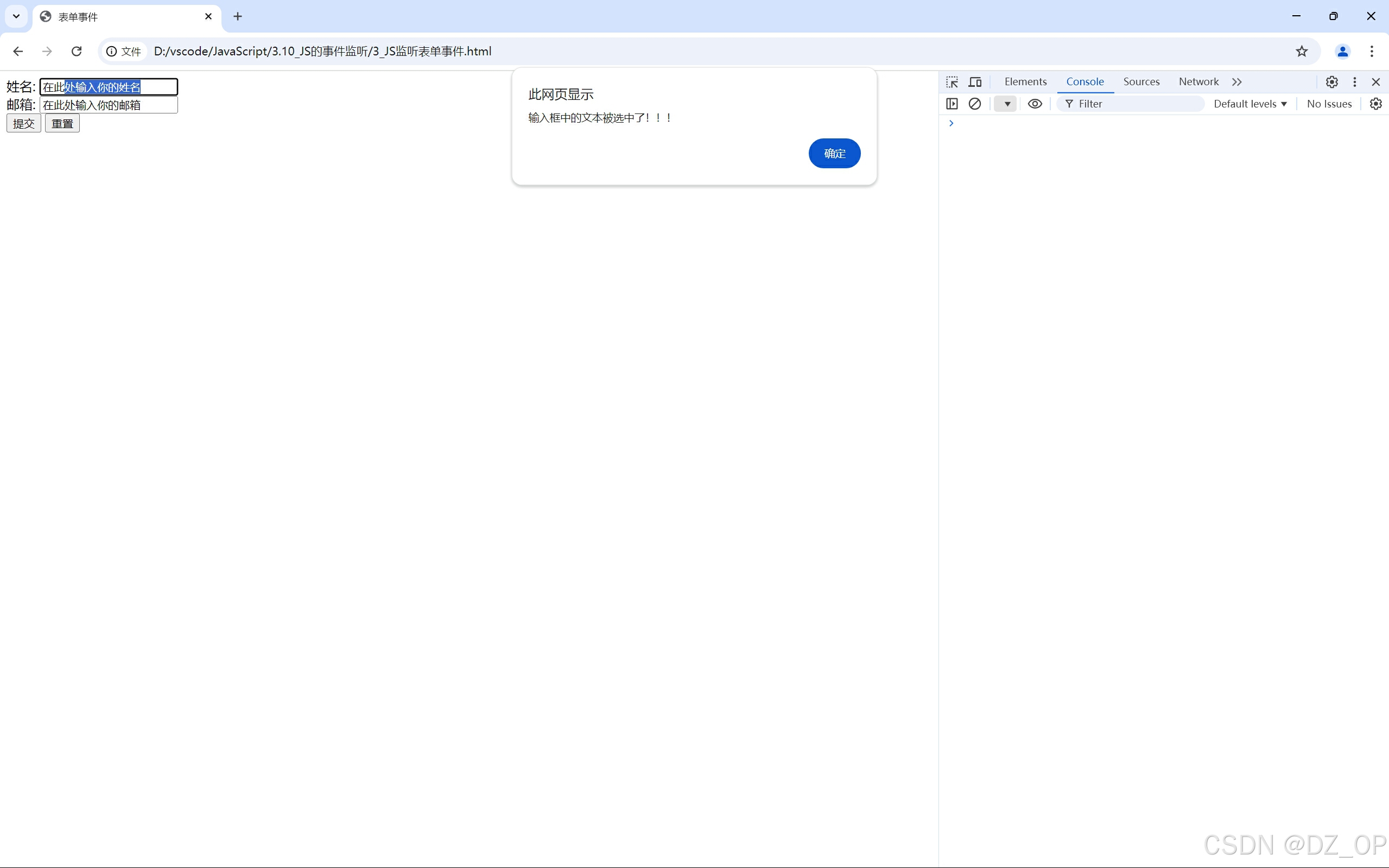This screenshot has width=1389, height=868.
Task: Clear console with the clear icon
Action: pos(975,104)
